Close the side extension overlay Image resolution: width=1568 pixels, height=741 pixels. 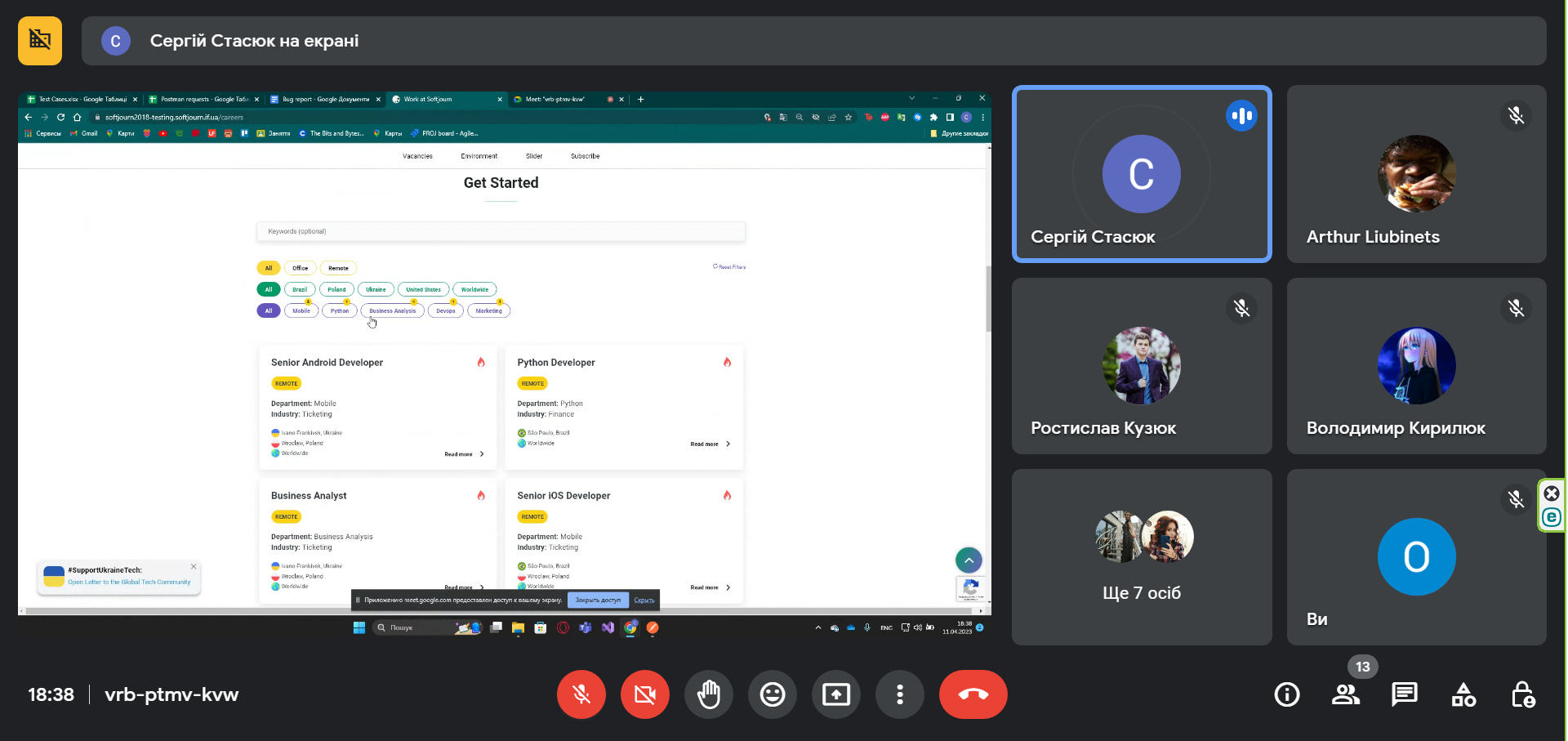click(1552, 493)
